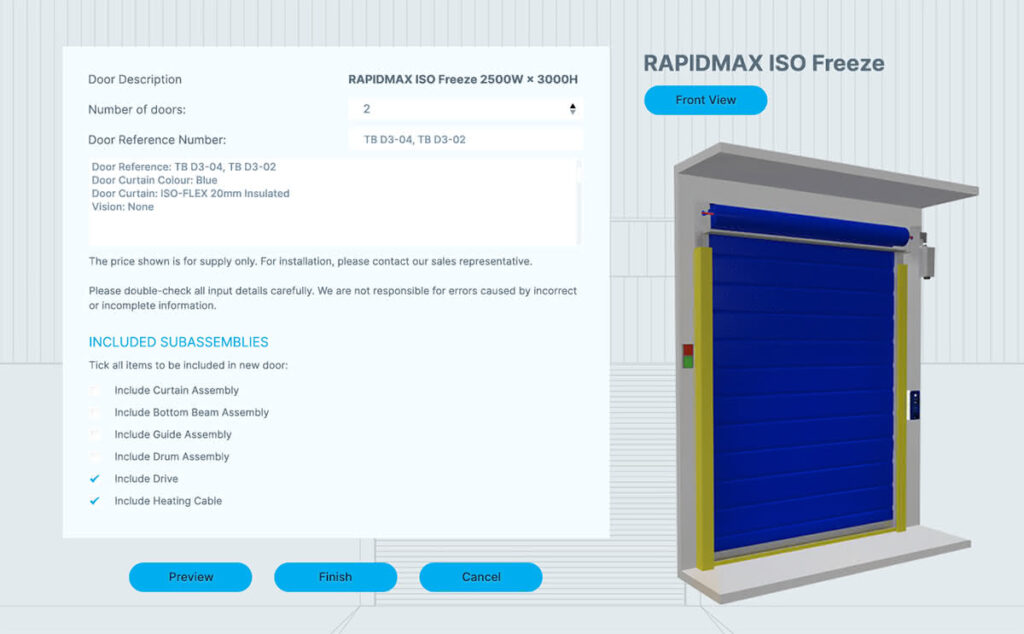Image resolution: width=1024 pixels, height=634 pixels.
Task: Uncheck Include Drive checkbox
Action: coord(95,479)
